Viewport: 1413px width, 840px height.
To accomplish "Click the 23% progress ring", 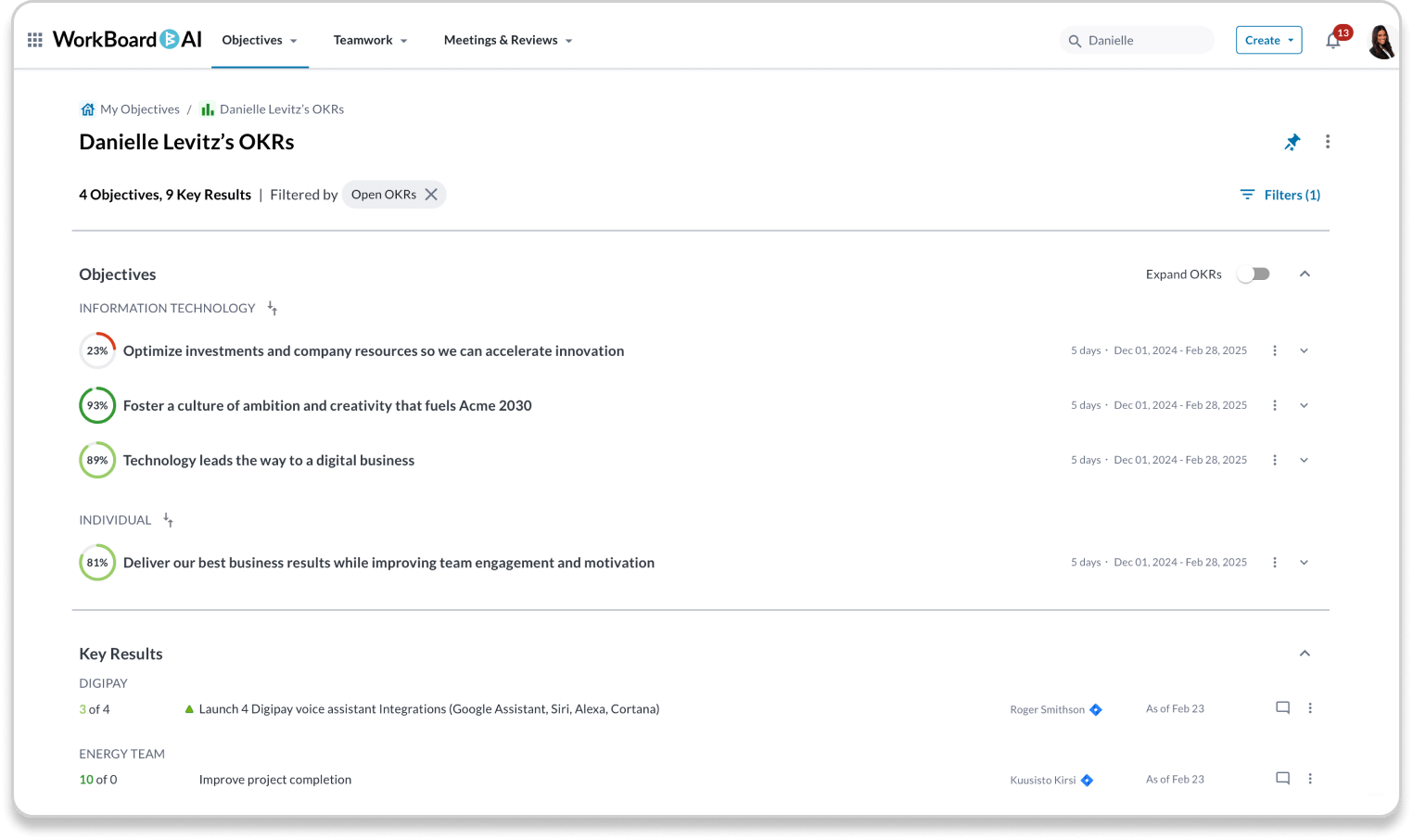I will tap(97, 350).
